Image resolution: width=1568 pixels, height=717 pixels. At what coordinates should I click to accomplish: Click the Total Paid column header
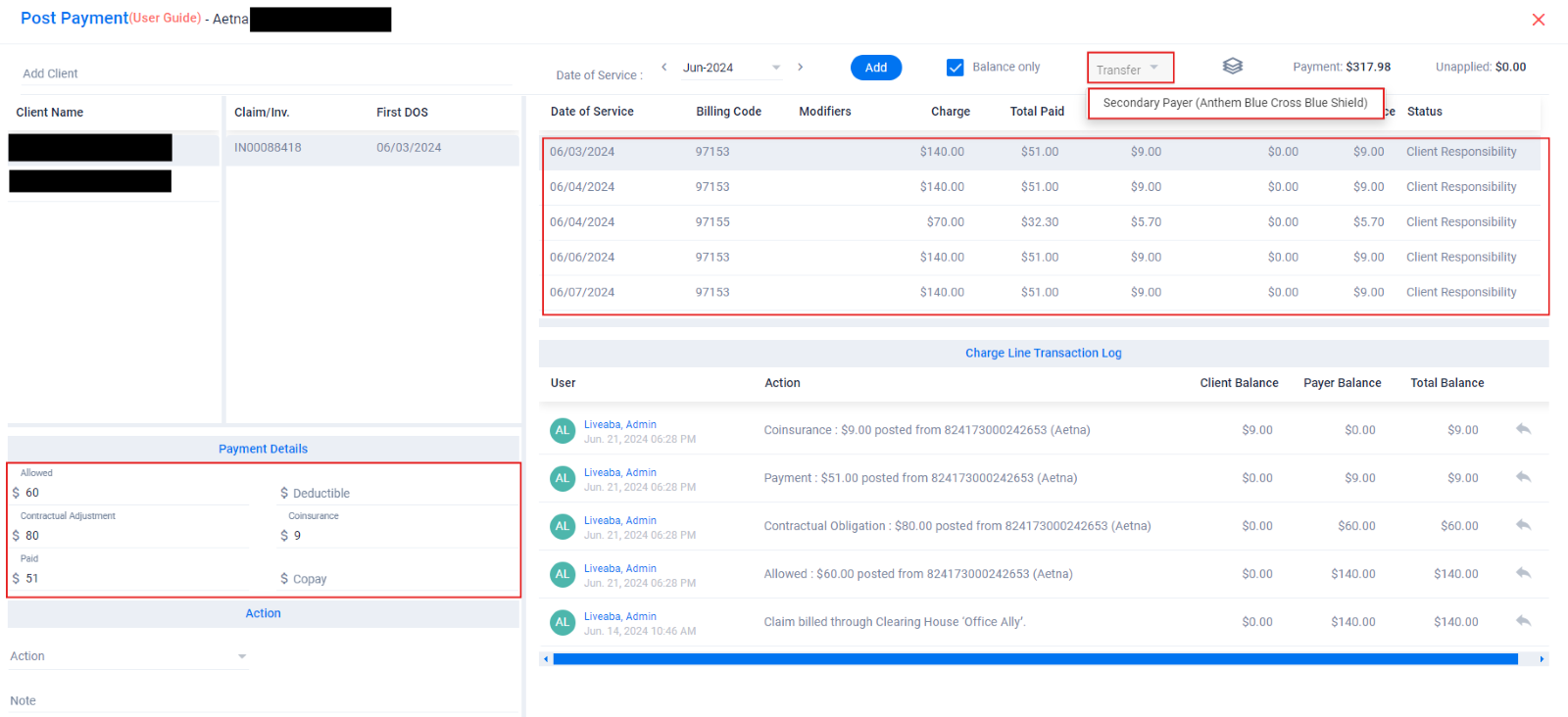pyautogui.click(x=1037, y=112)
